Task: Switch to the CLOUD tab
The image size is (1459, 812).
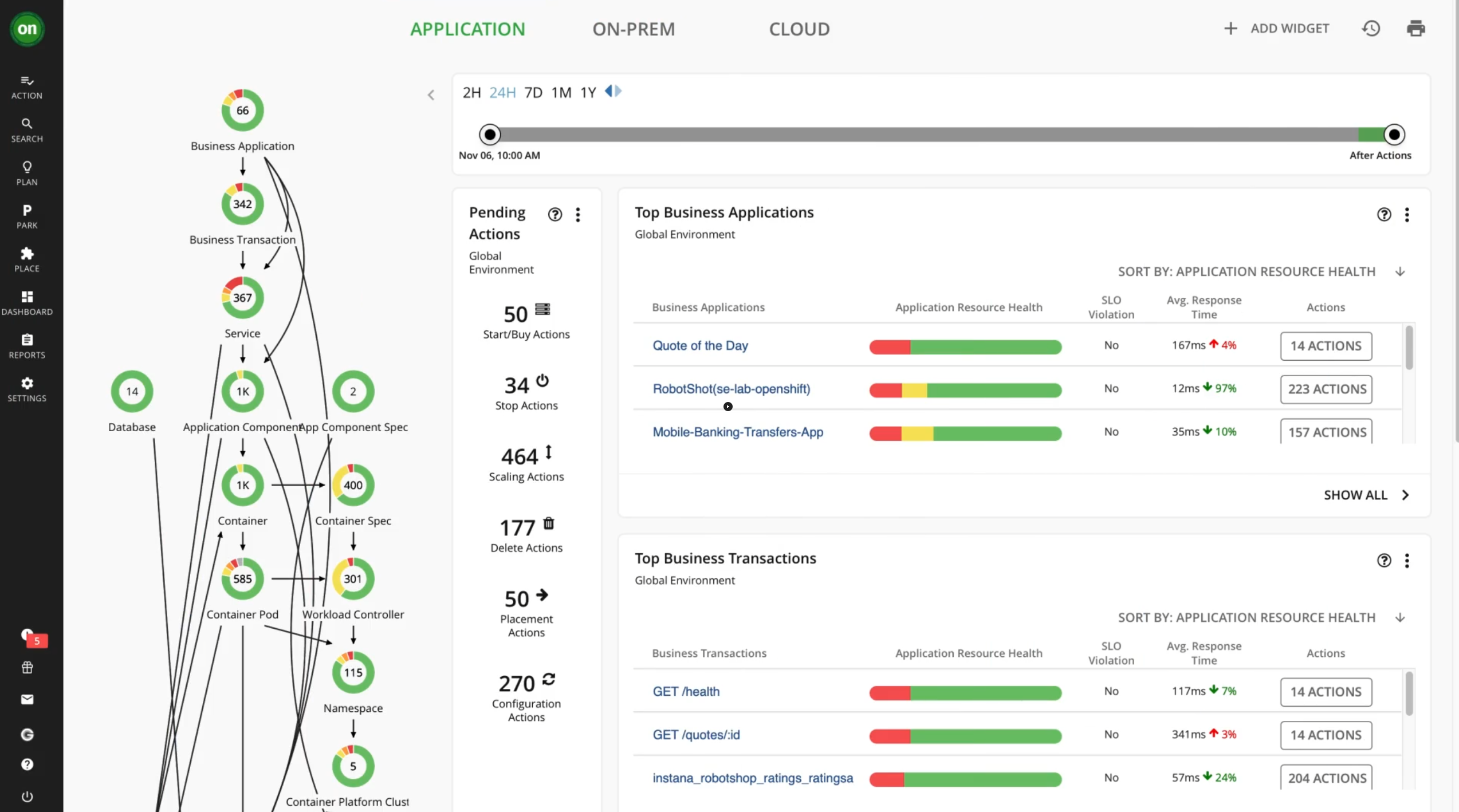Action: [799, 29]
